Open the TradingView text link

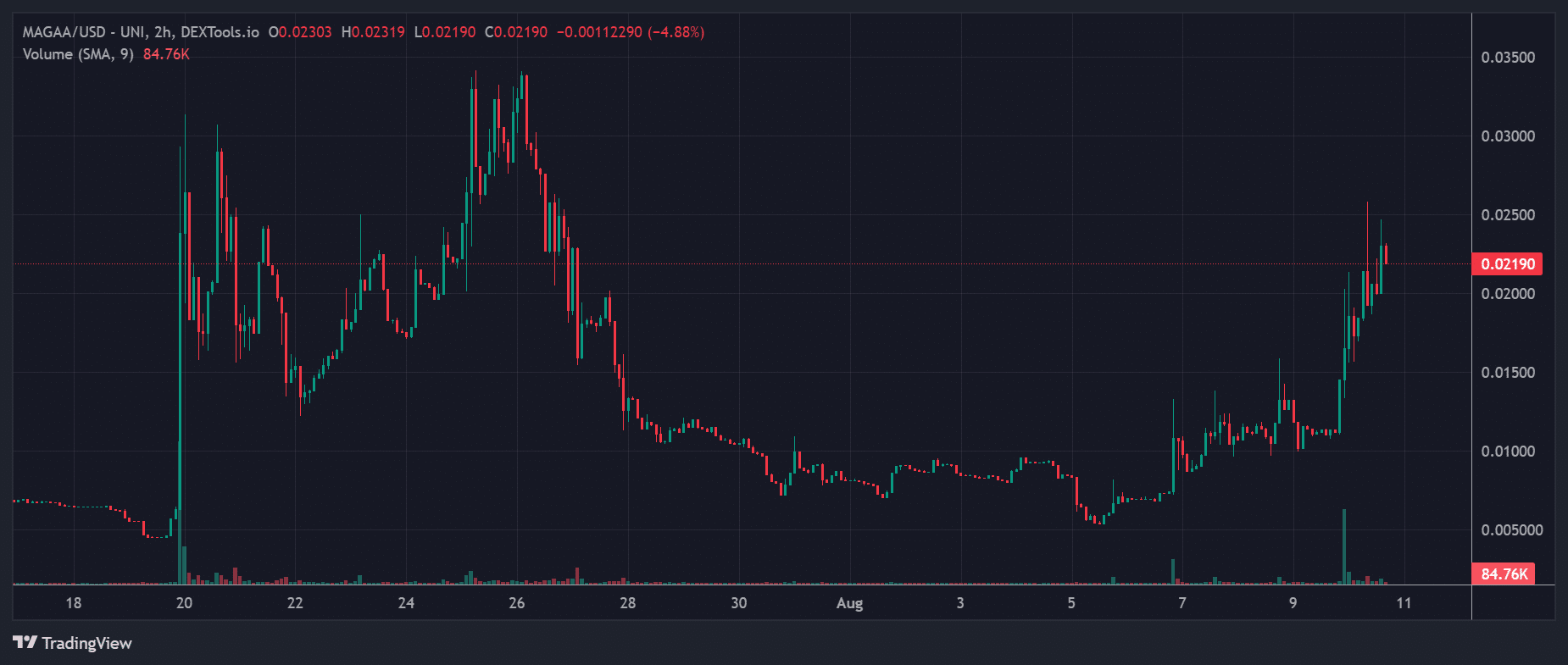[86, 643]
